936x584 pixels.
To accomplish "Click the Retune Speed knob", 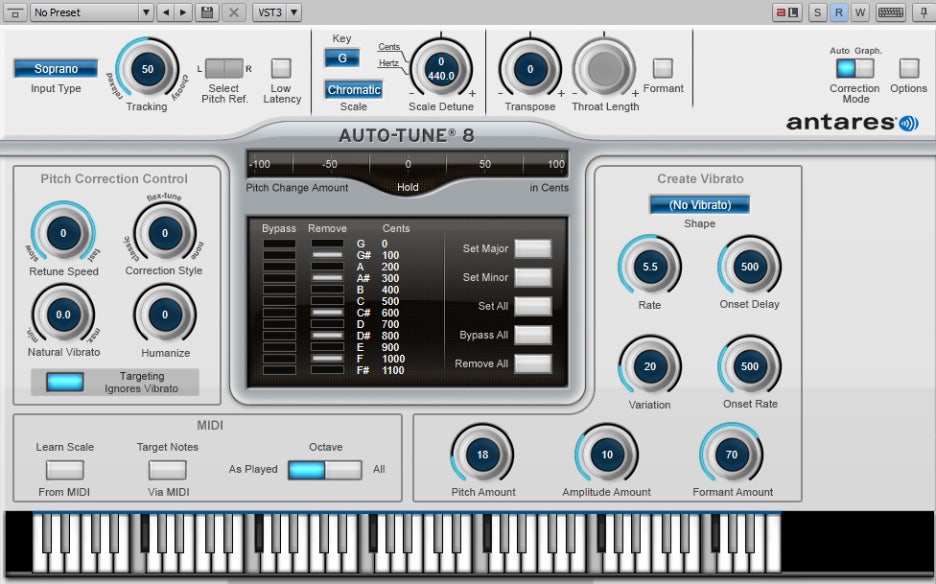I will pos(63,232).
